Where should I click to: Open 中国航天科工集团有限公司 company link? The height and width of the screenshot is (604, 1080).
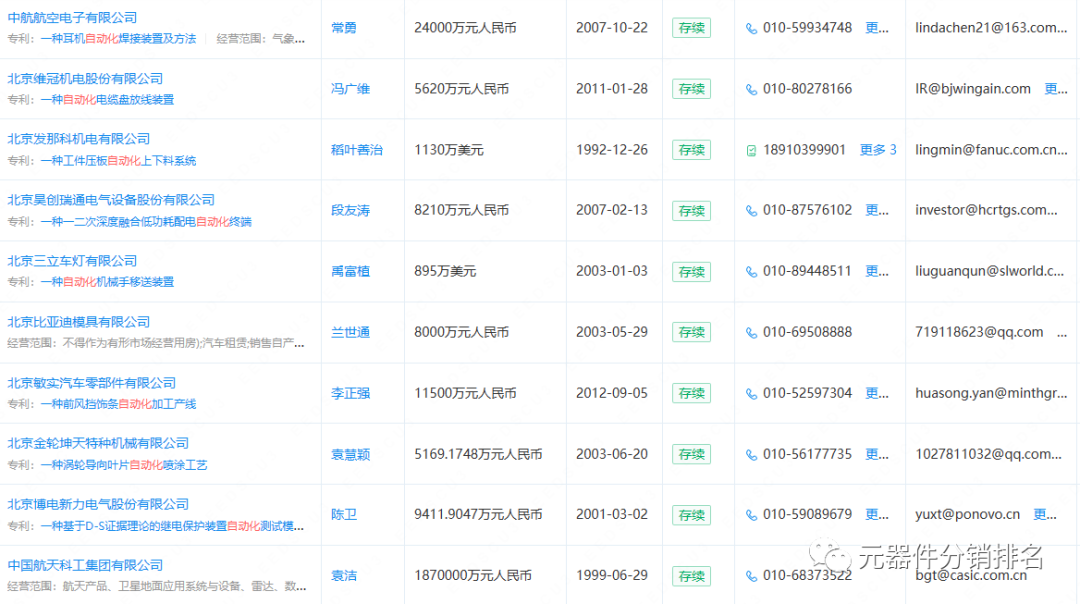tap(85, 565)
